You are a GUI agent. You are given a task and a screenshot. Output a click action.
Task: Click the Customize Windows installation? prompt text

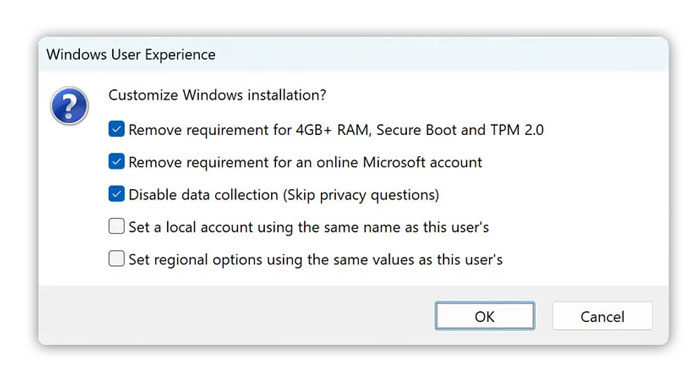tap(217, 95)
